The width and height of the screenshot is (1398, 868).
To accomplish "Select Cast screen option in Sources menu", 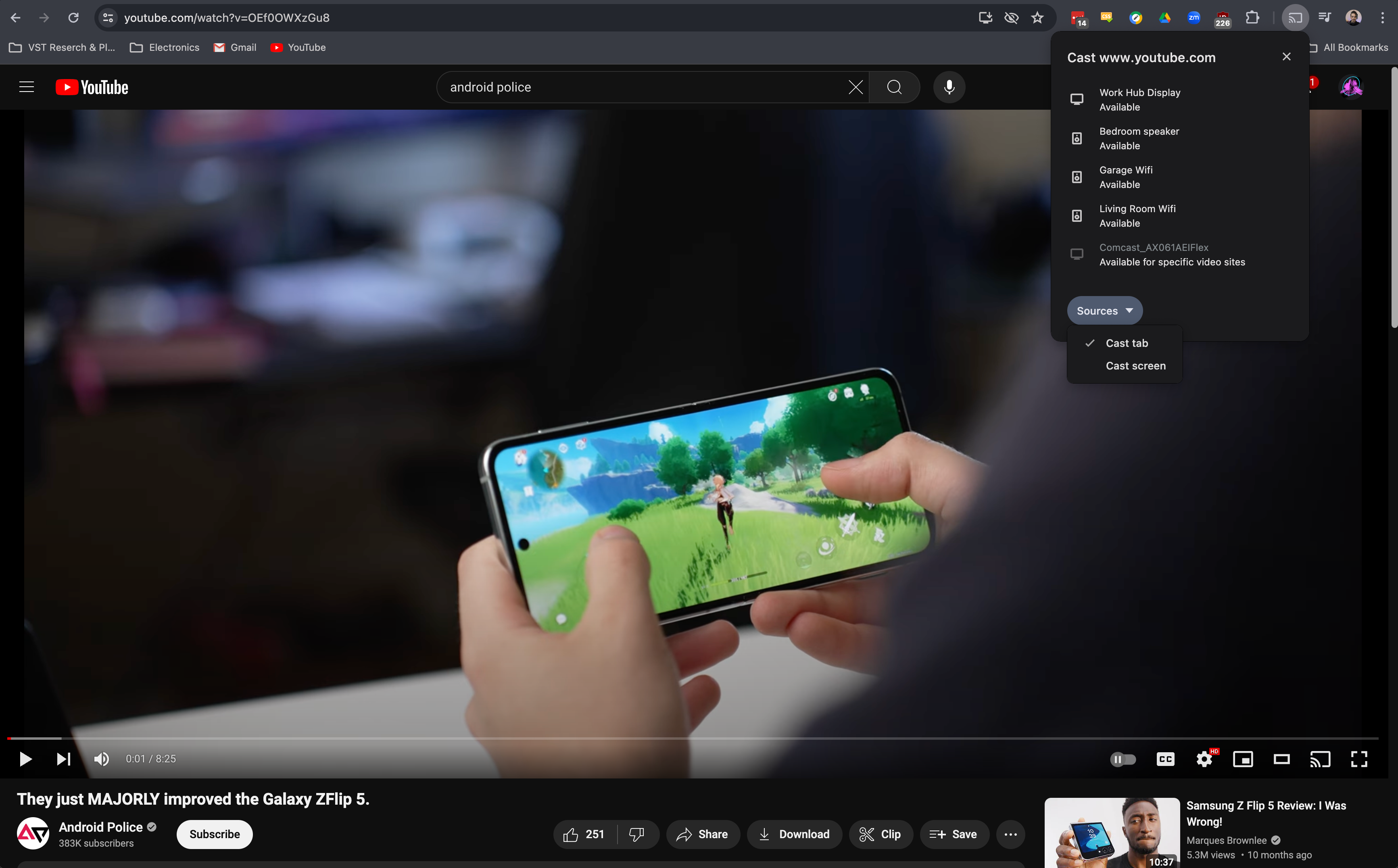I will [1136, 365].
